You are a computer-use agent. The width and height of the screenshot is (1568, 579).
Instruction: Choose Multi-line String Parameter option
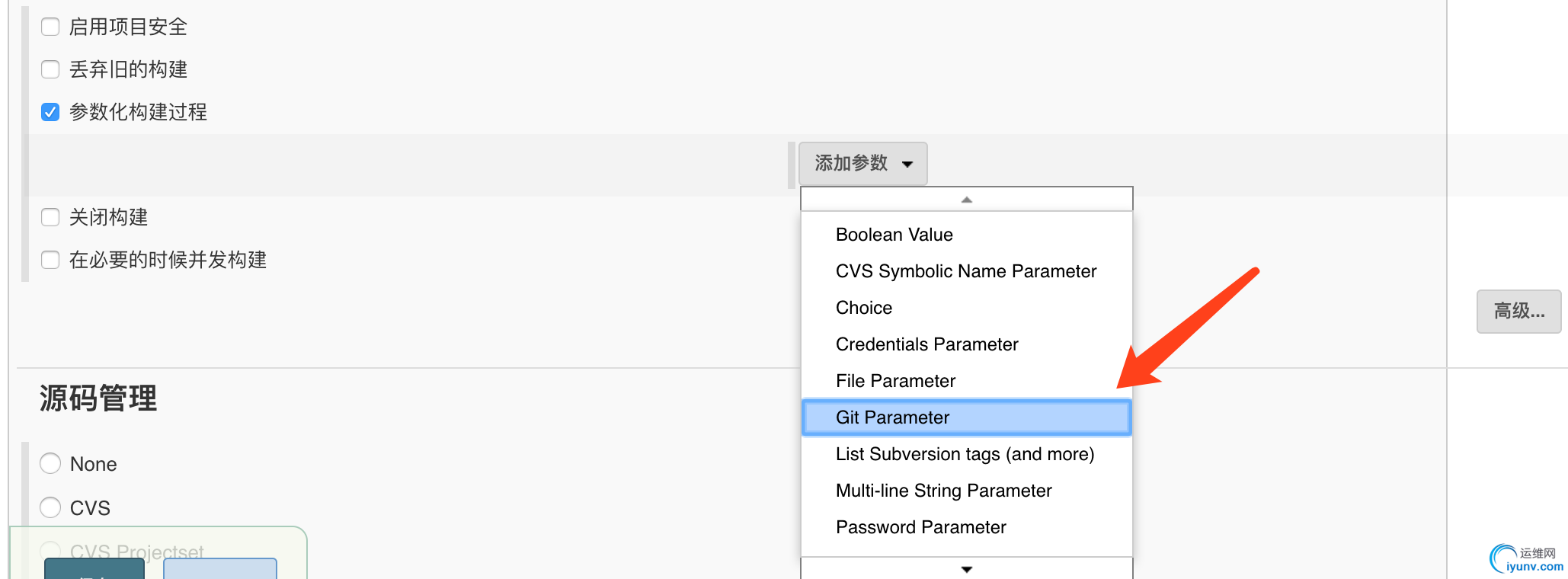point(943,491)
